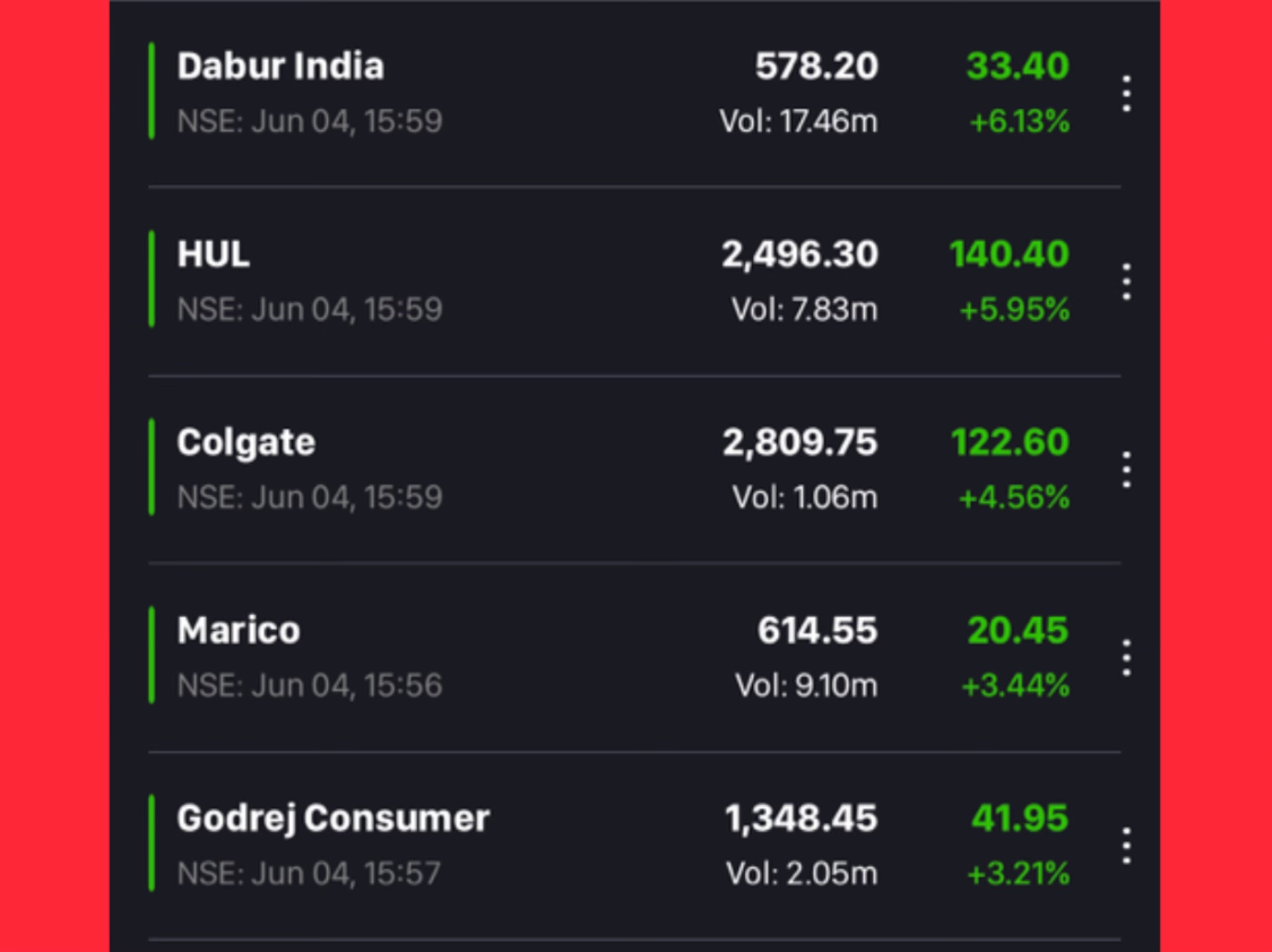Click Marico price 614.55
Image resolution: width=1272 pixels, height=952 pixels.
pyautogui.click(x=817, y=630)
